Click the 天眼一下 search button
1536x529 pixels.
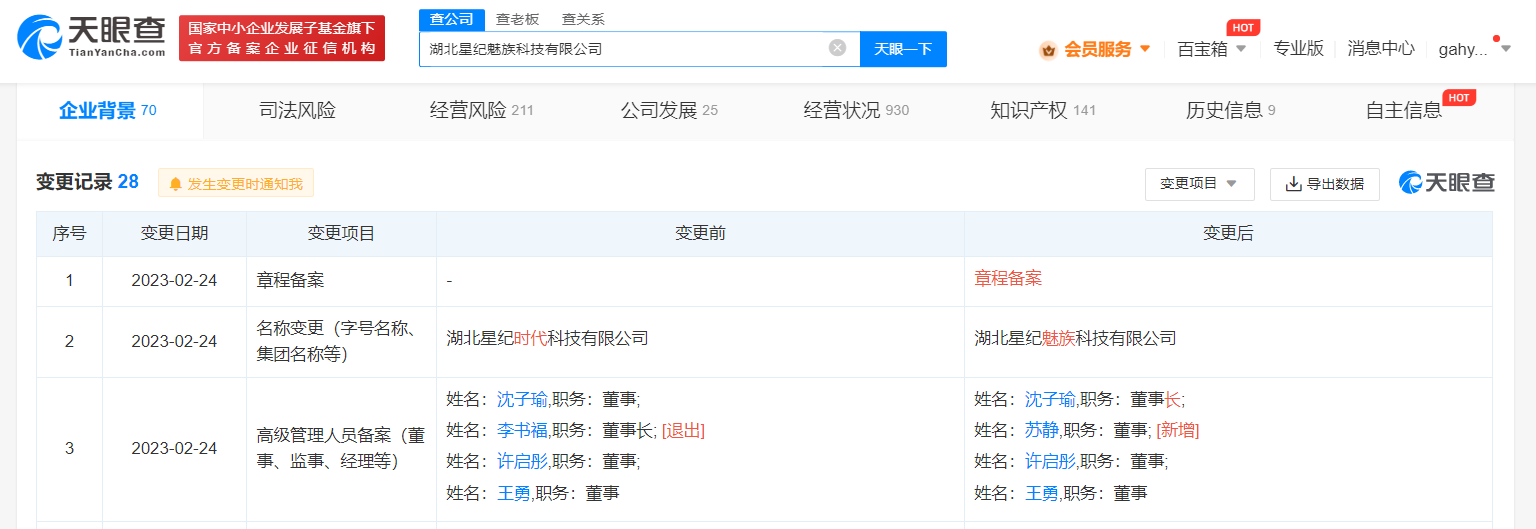pos(903,49)
